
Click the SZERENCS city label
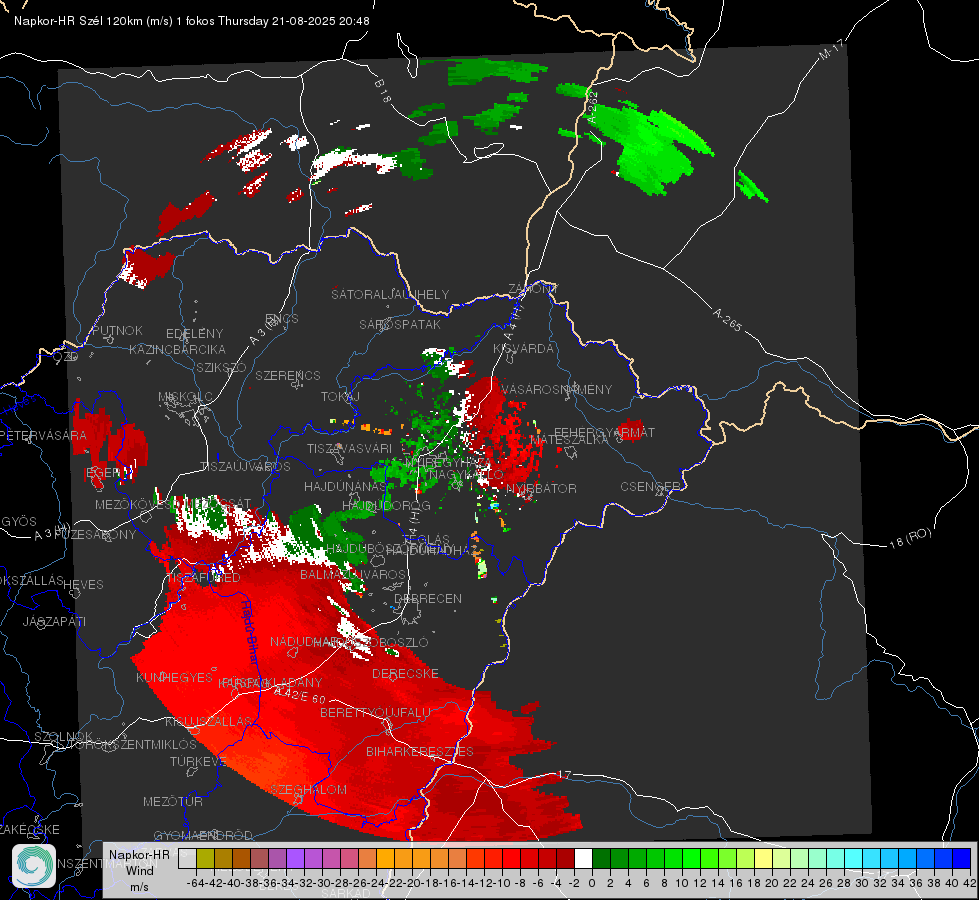288,375
